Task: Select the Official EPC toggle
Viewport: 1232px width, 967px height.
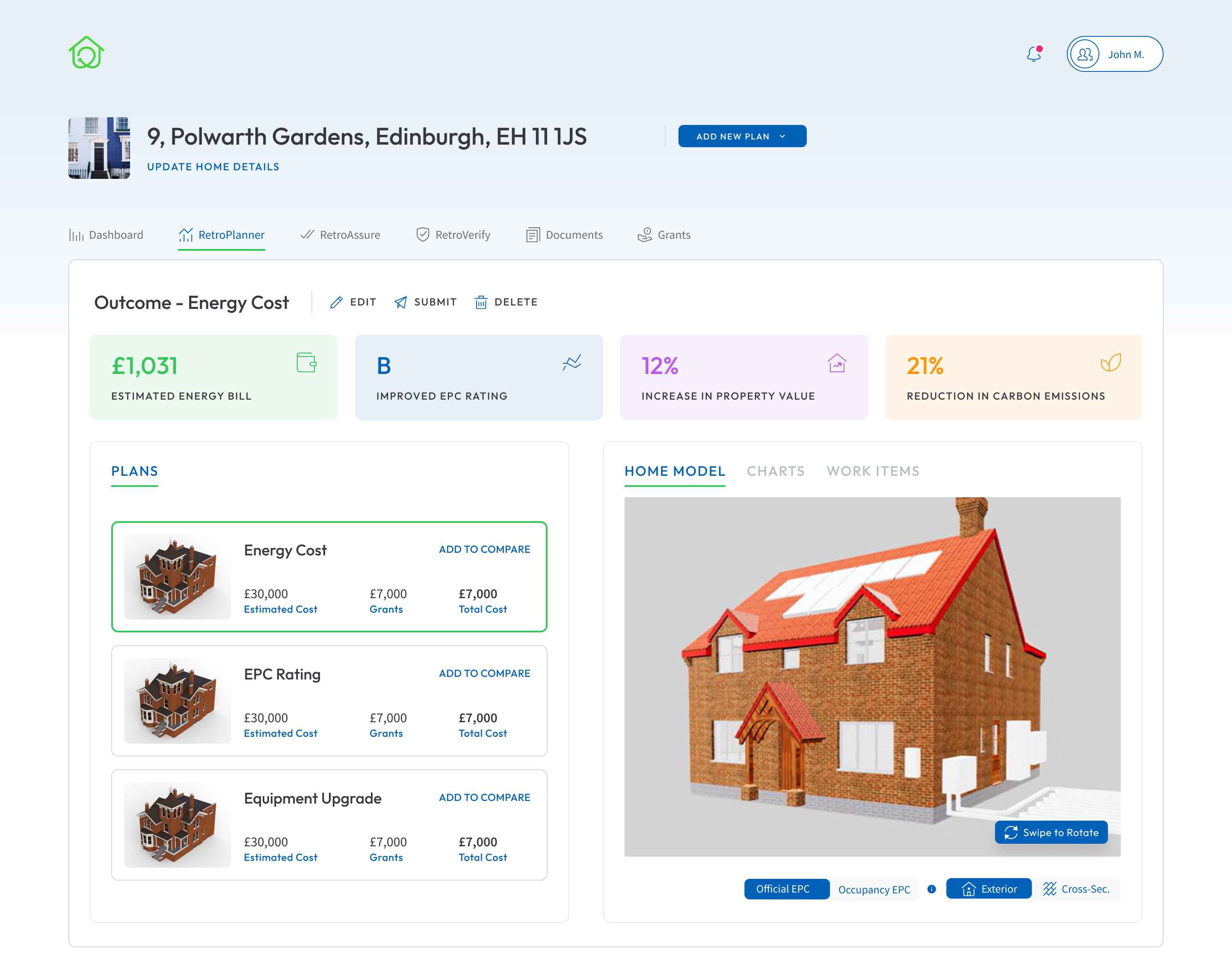Action: 786,889
